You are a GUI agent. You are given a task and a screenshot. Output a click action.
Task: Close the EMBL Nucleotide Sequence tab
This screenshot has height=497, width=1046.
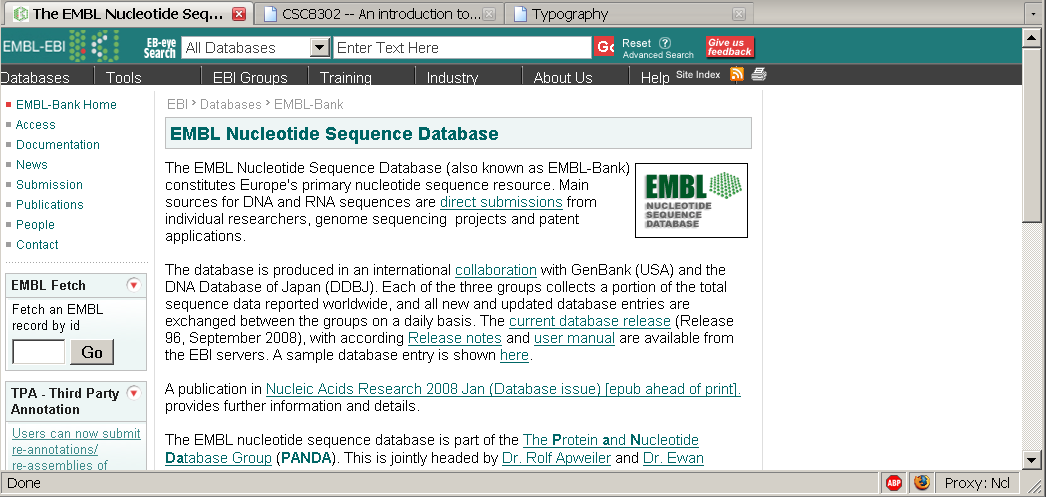click(238, 14)
